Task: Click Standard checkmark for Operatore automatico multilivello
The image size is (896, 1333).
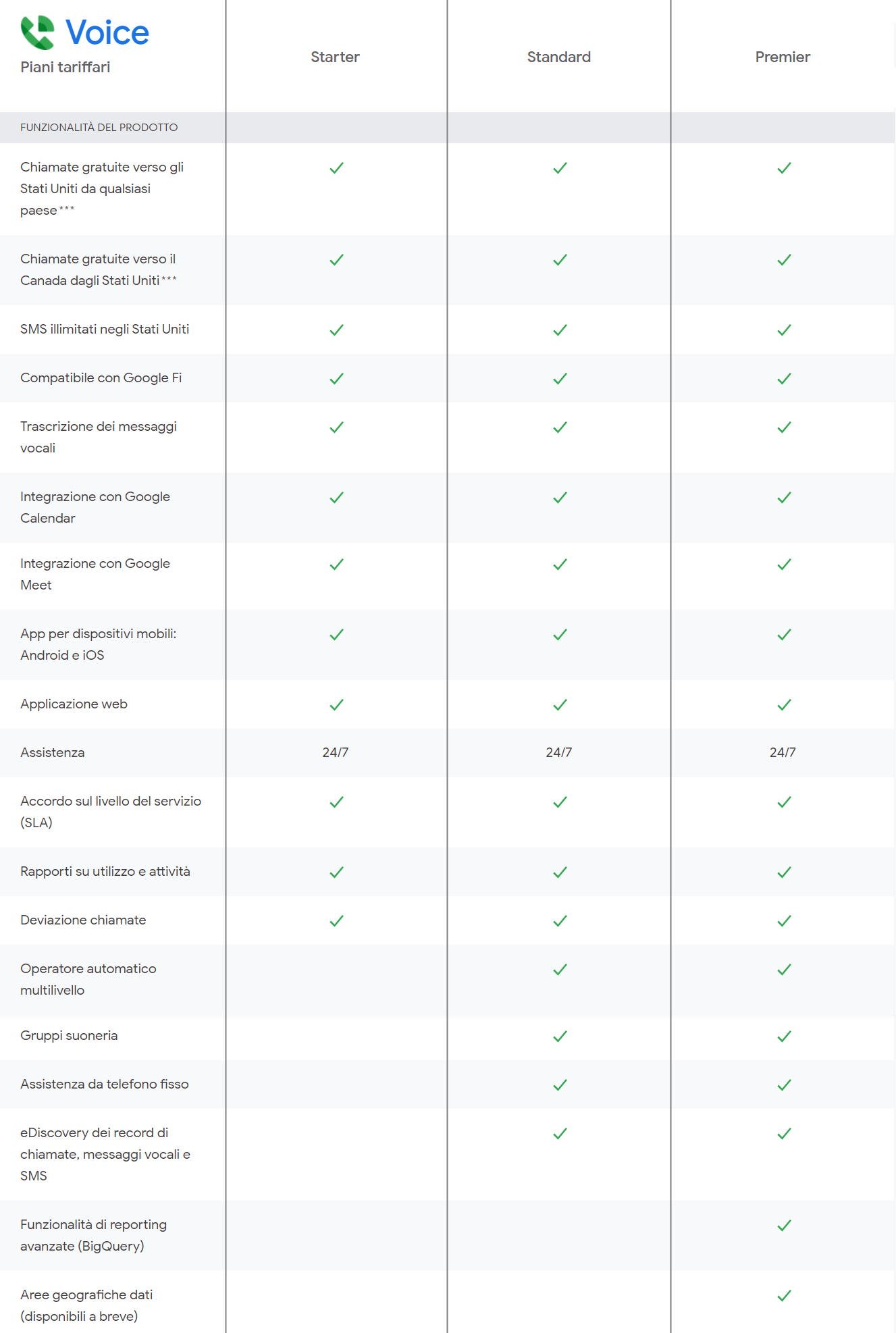Action: (x=560, y=970)
